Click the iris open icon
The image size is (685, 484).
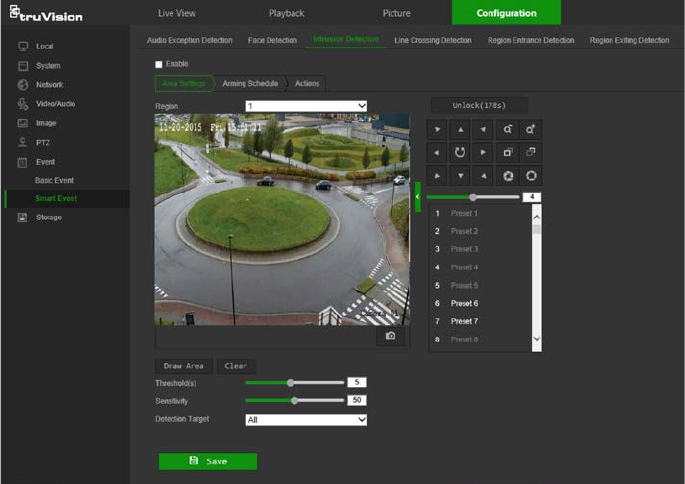click(531, 176)
